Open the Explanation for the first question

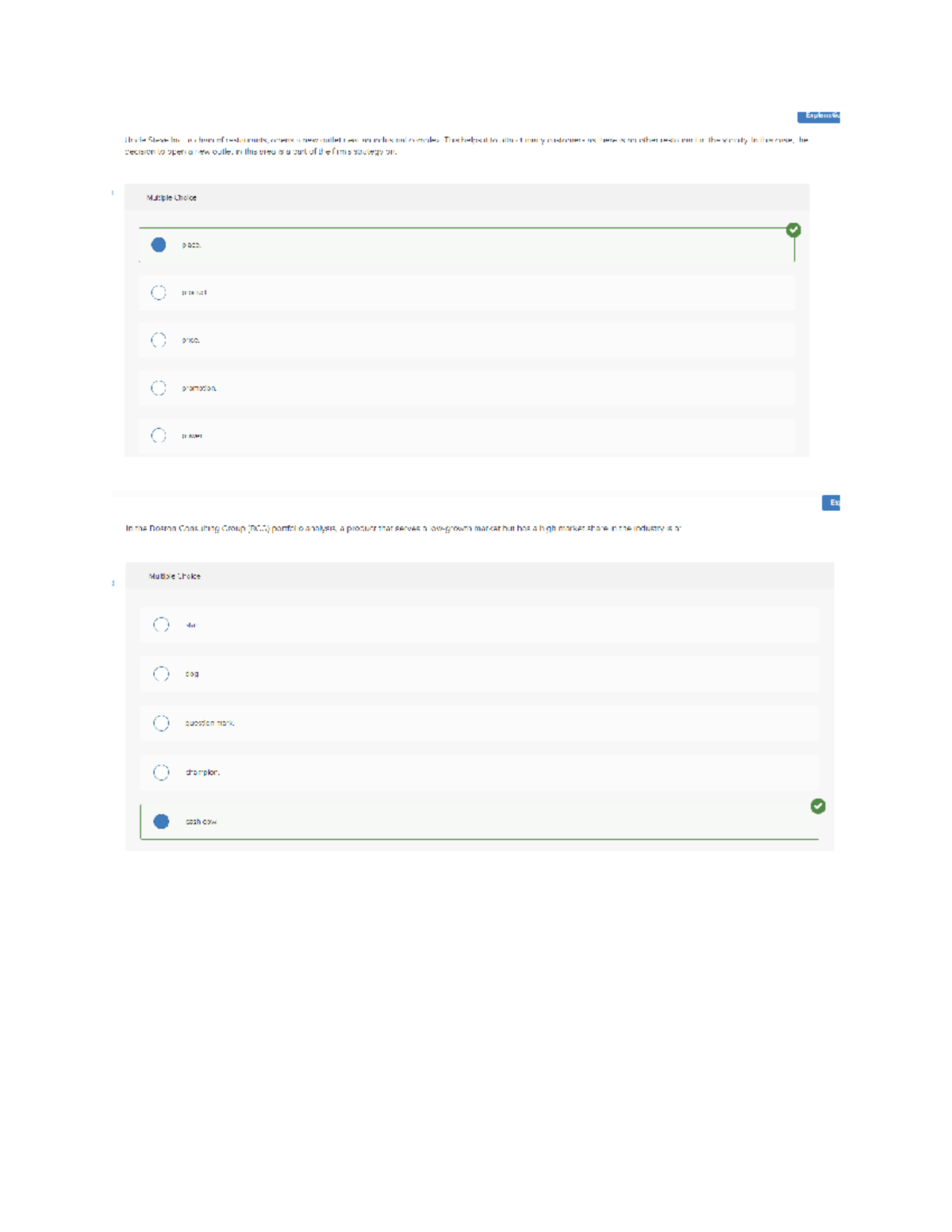821,116
